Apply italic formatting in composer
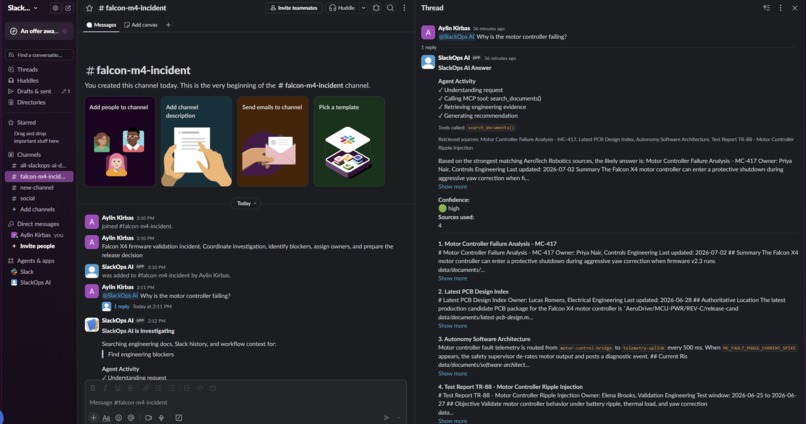The image size is (806, 424). 105,388
